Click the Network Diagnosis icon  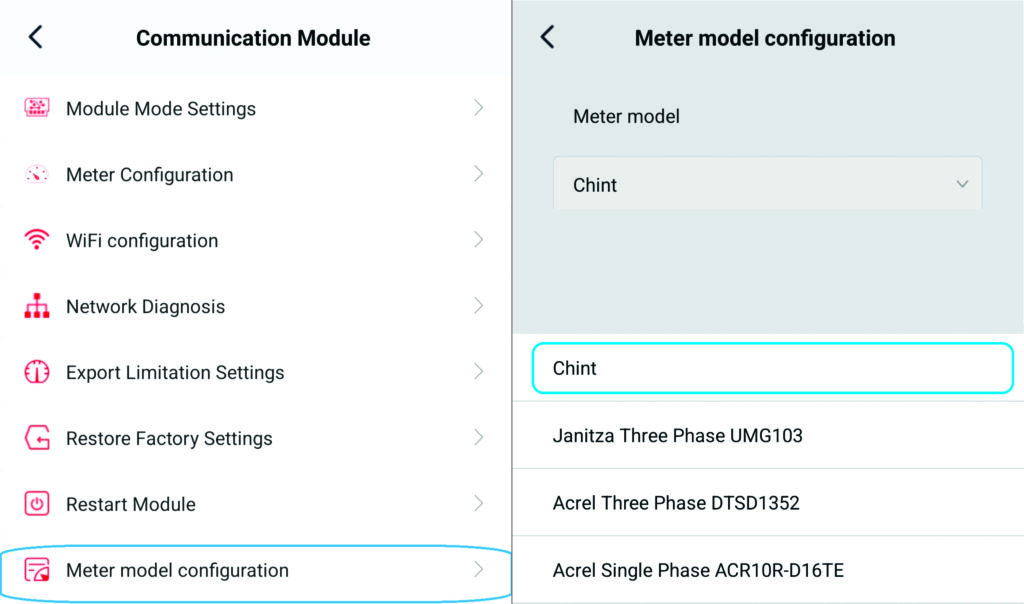[x=37, y=306]
